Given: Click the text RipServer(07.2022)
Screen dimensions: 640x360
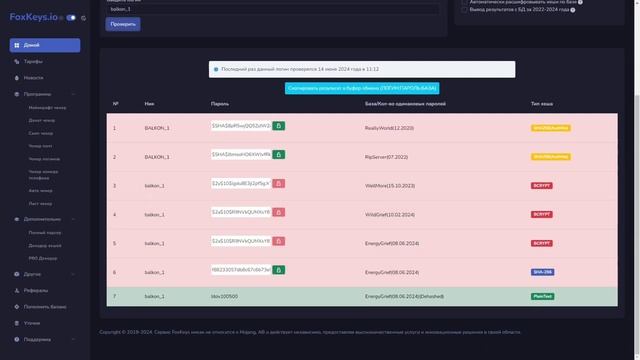Looking at the screenshot, I should [386, 157].
